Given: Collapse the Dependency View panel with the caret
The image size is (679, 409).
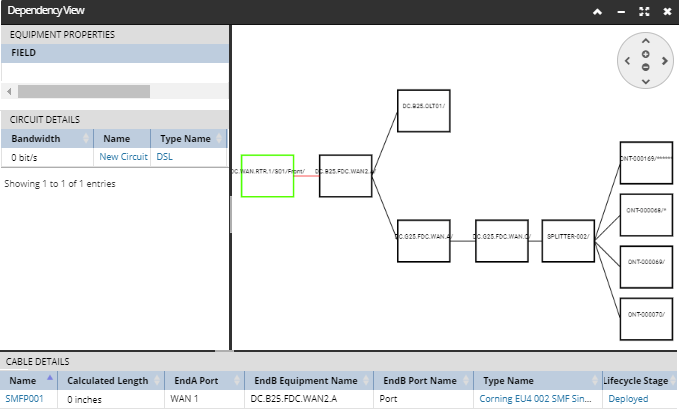Looking at the screenshot, I should tap(598, 12).
